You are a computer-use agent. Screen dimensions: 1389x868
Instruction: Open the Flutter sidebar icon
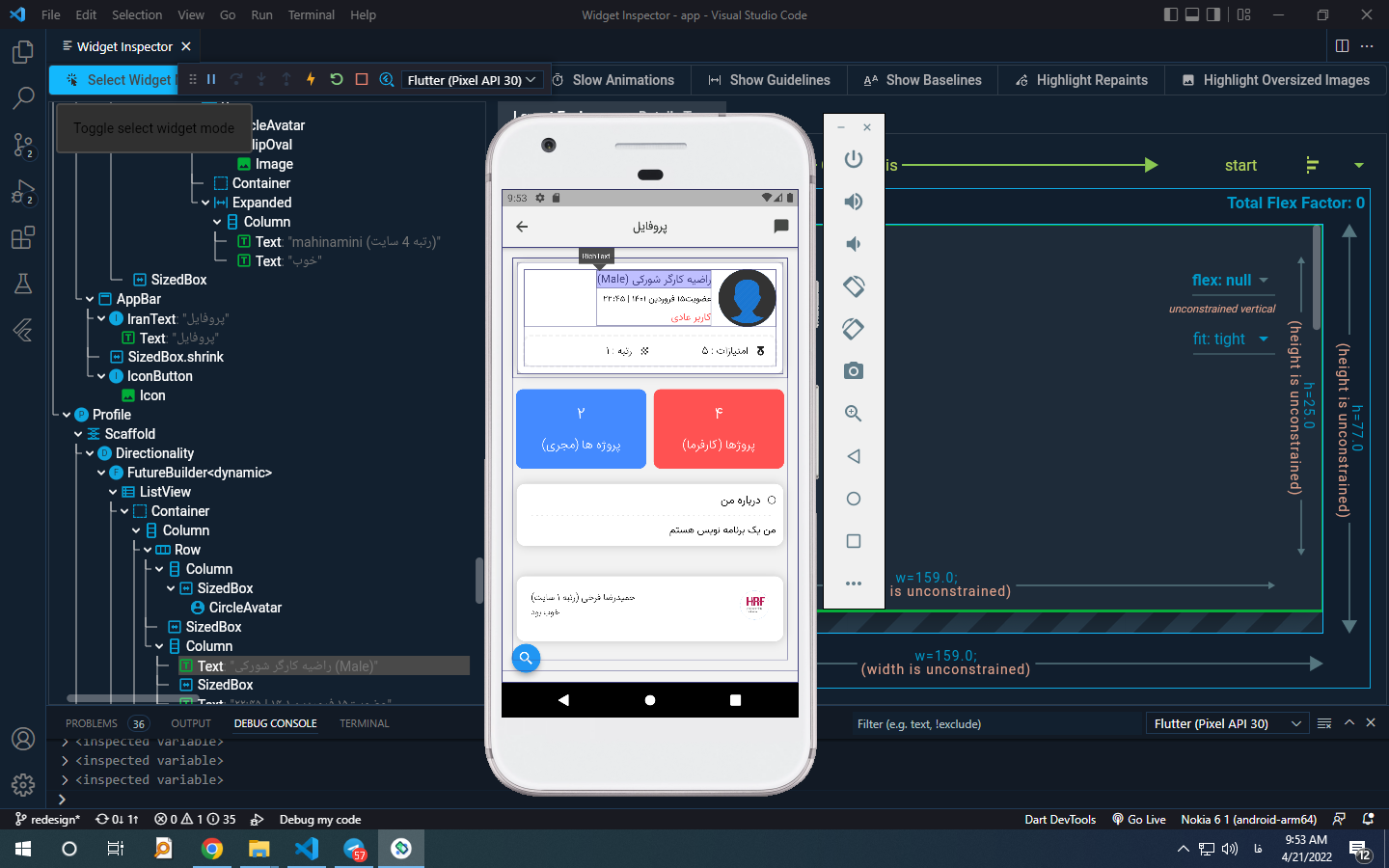tap(23, 330)
